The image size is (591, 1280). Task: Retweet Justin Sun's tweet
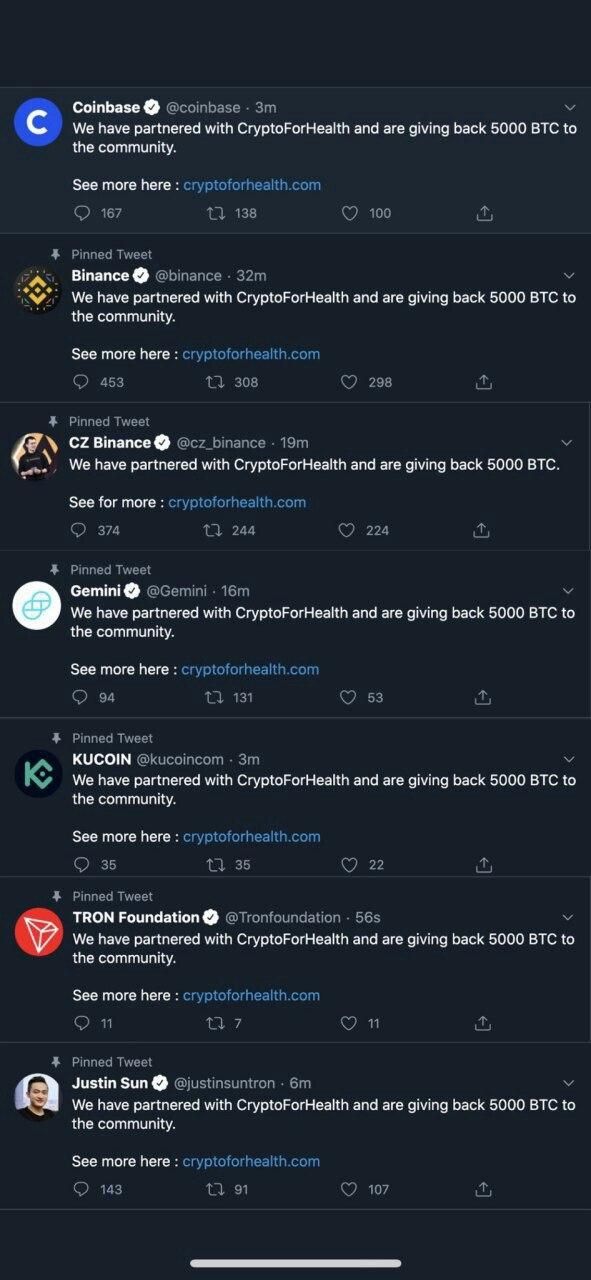213,1189
